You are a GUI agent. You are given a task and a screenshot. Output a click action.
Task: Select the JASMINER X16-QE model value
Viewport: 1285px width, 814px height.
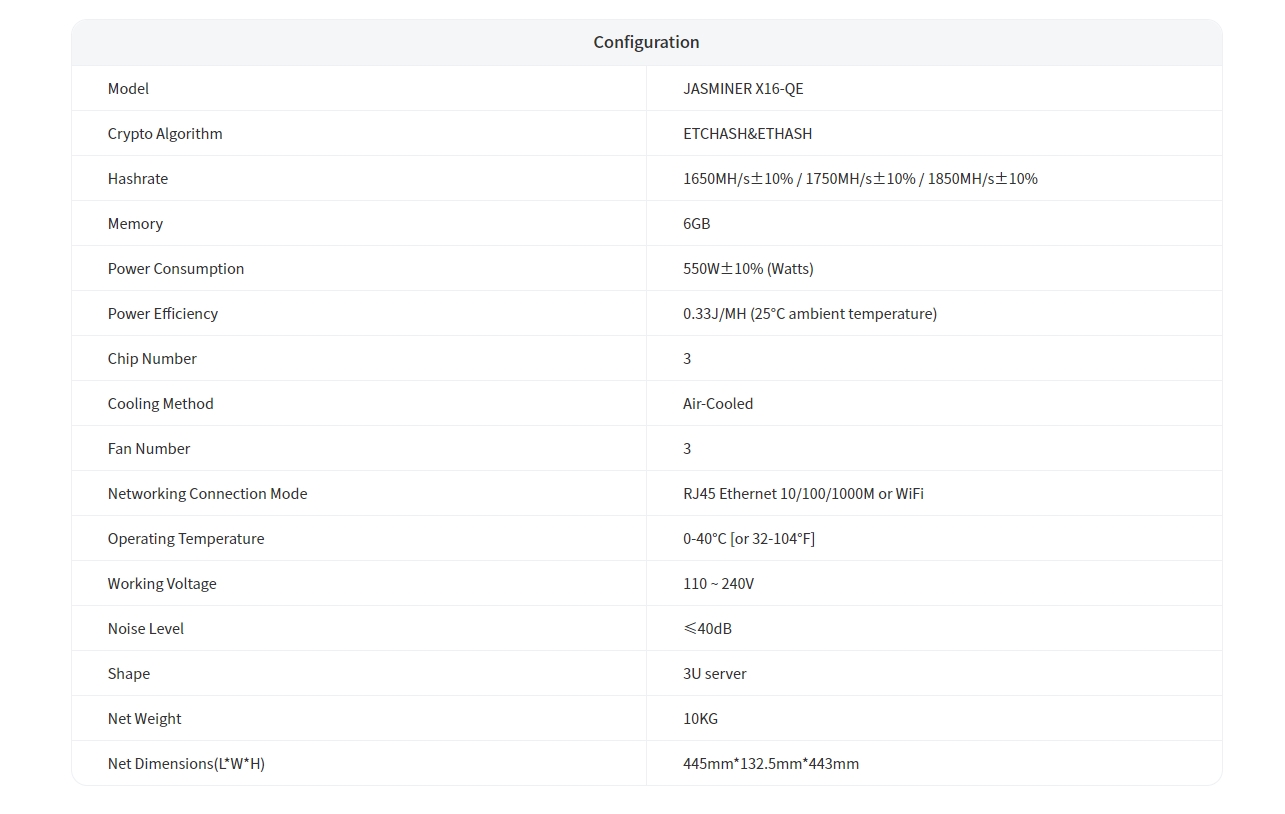coord(743,89)
